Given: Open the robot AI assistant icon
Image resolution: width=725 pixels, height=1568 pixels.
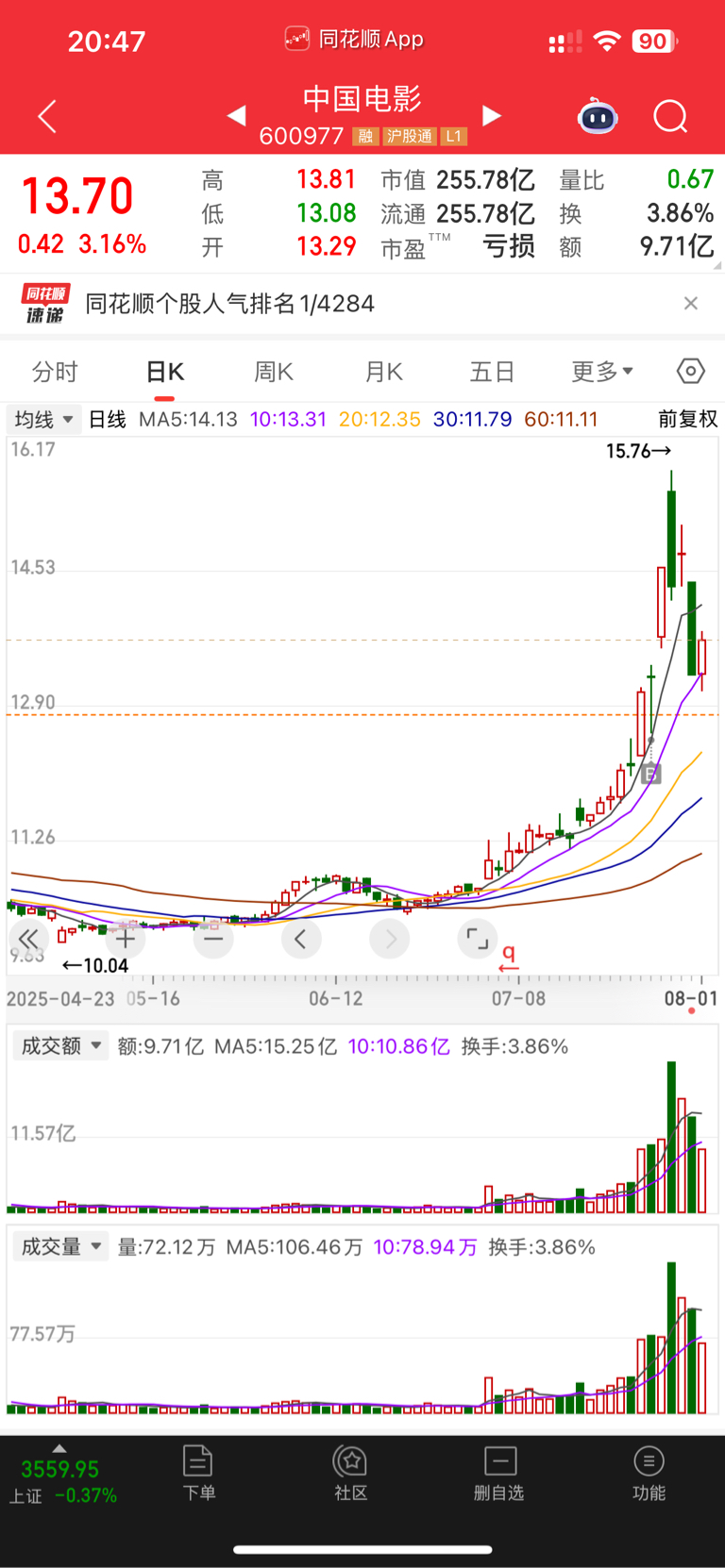Looking at the screenshot, I should (598, 116).
